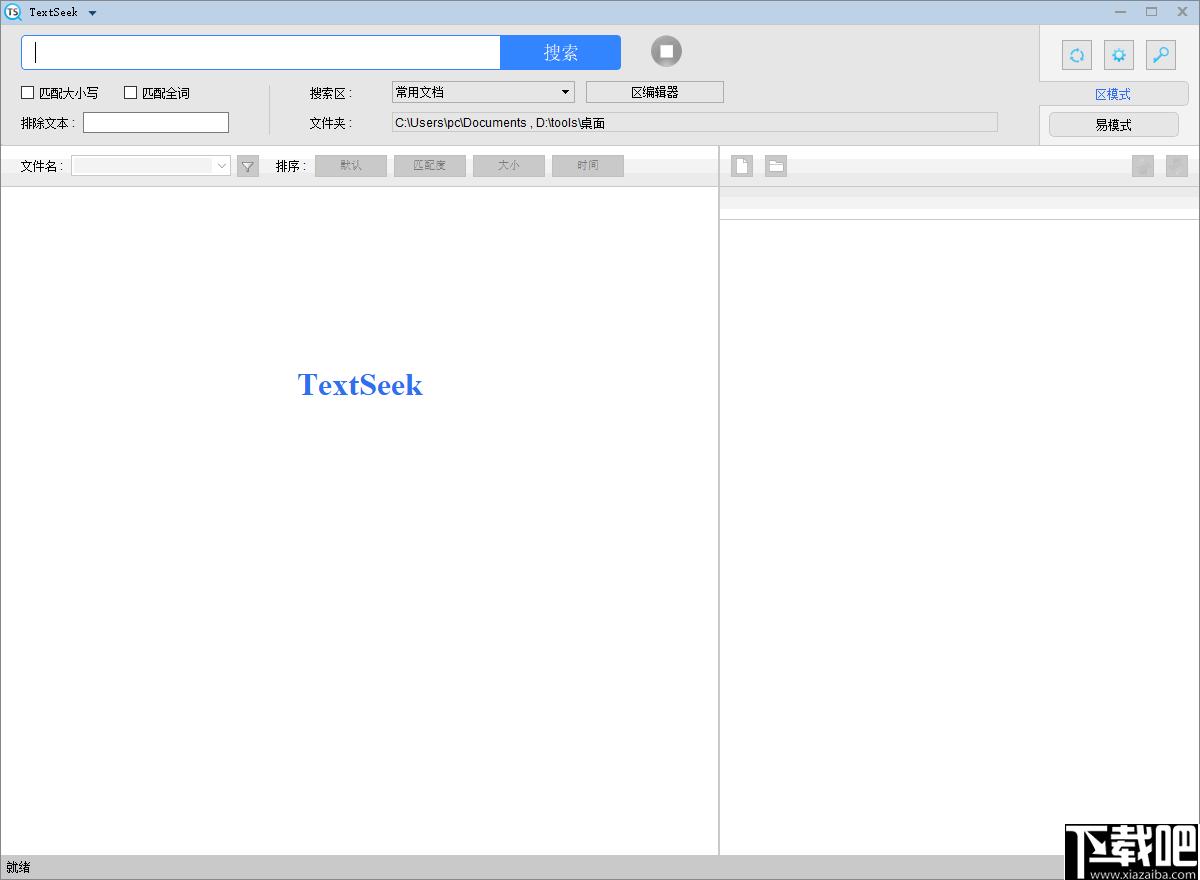1200x880 pixels.
Task: Click the 就绪 status bar text
Action: tap(18, 867)
